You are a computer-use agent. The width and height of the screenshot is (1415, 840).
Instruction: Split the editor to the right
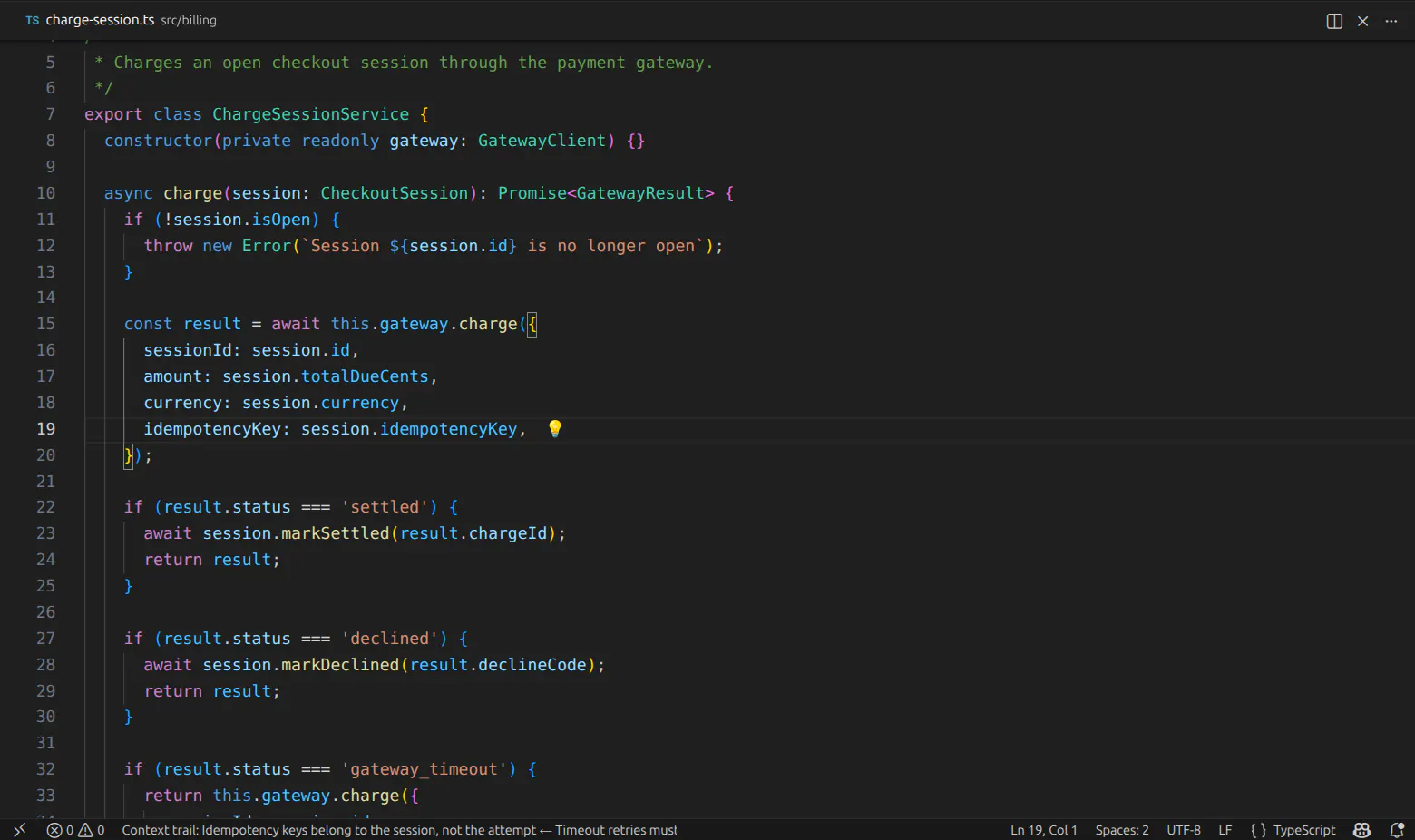pos(1334,21)
